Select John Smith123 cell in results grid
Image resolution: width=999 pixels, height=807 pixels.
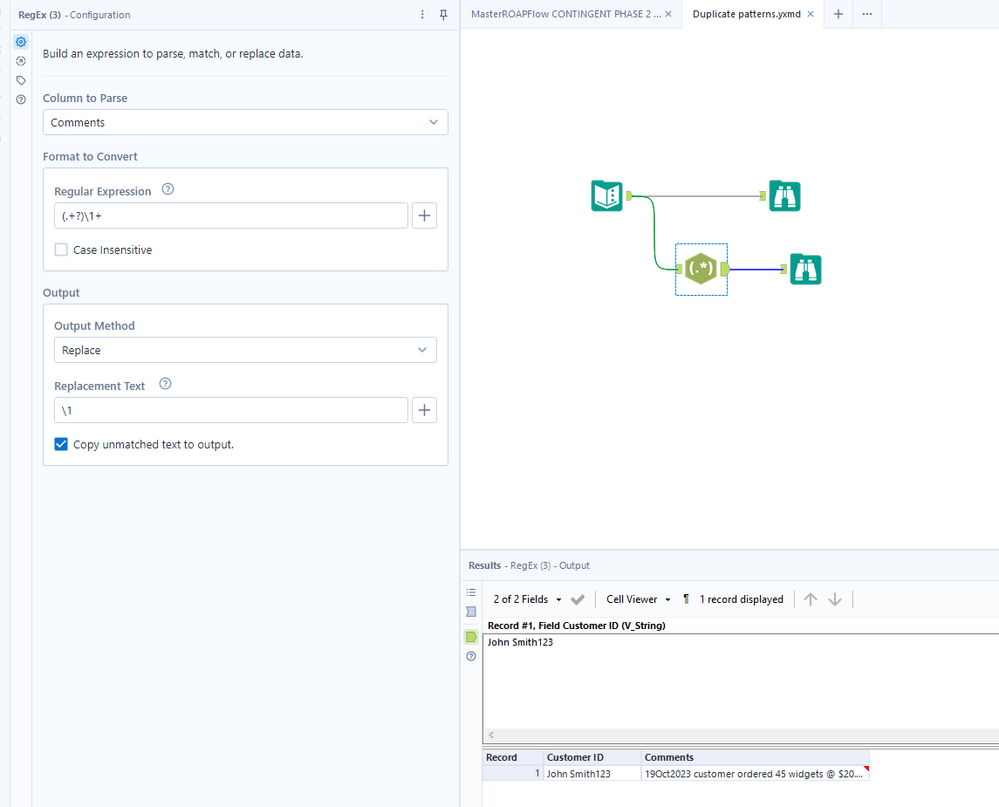(x=592, y=773)
